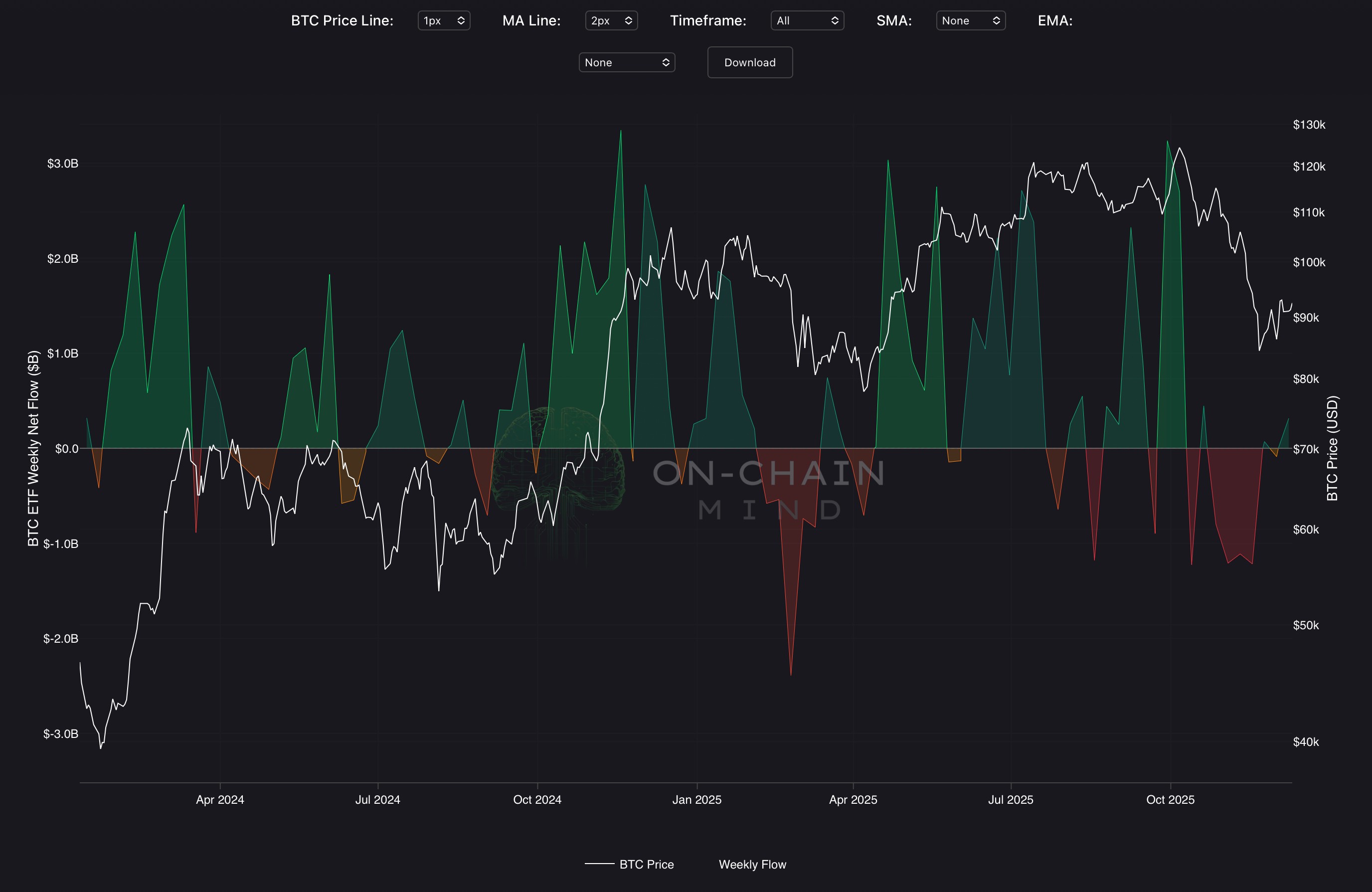Click the BTC ETF Weekly Net Flow axis title
1372x892 pixels.
[x=33, y=448]
